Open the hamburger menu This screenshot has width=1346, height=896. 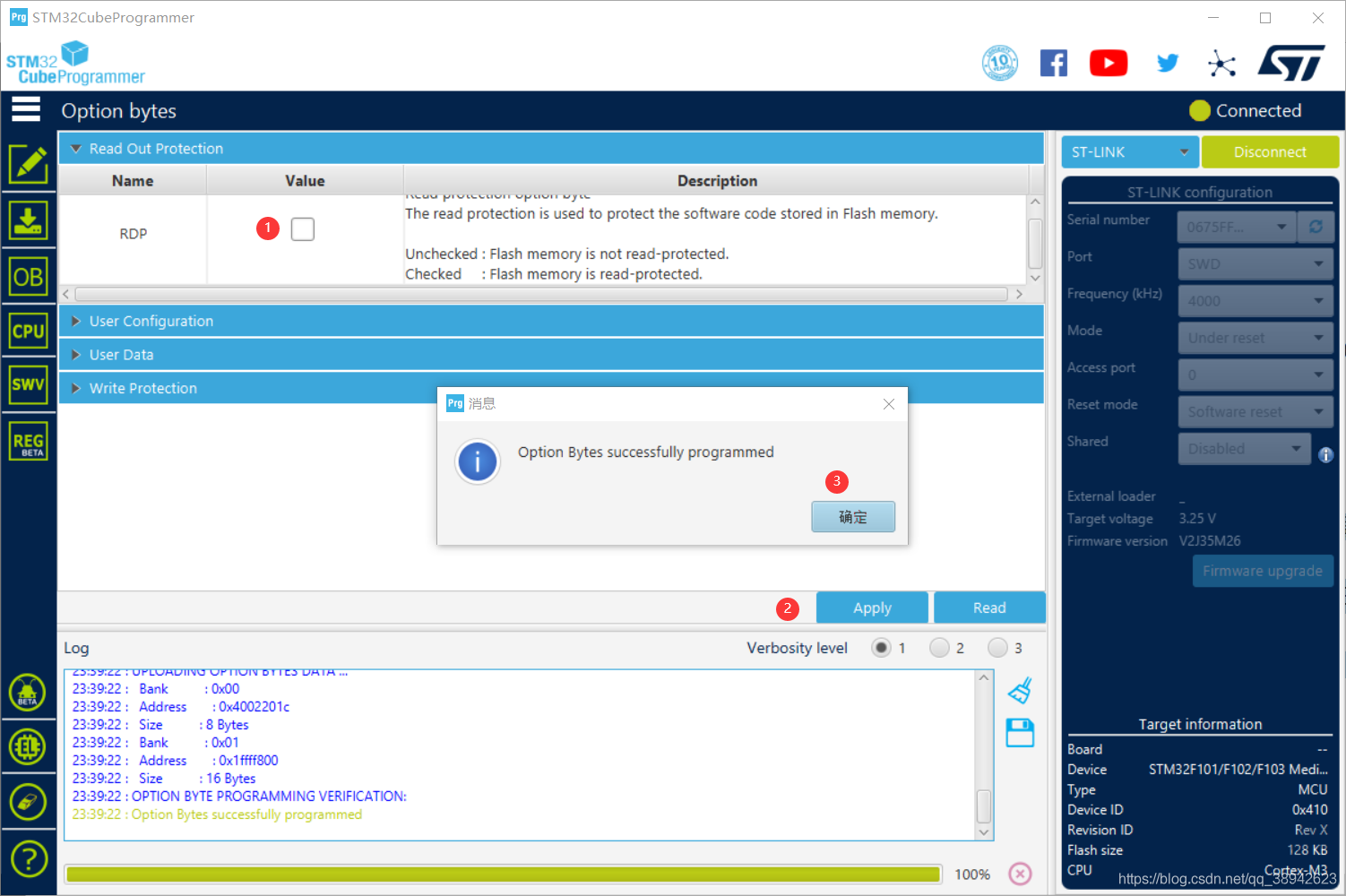coord(26,109)
